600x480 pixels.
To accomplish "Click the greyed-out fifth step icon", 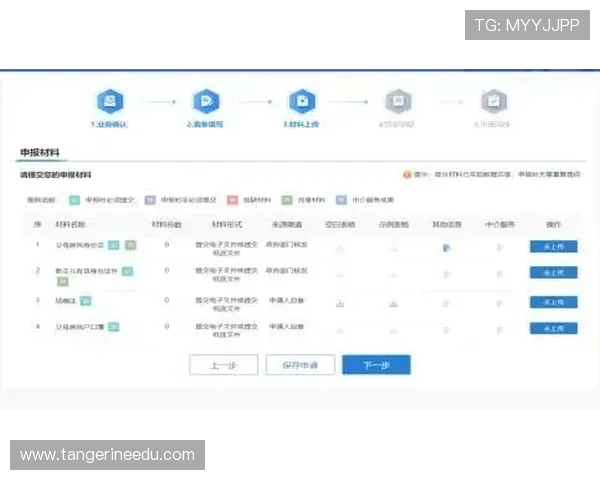I will click(x=491, y=101).
